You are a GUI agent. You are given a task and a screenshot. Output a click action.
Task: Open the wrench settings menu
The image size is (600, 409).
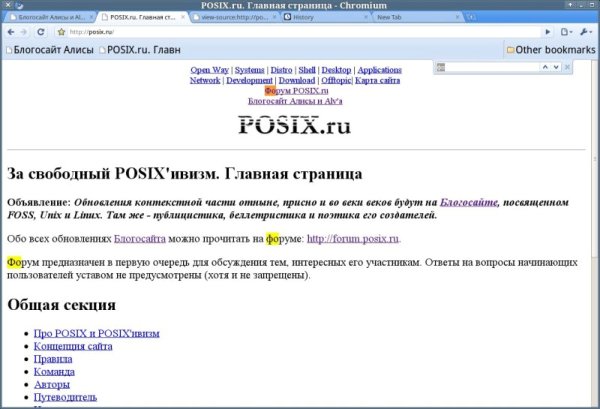pyautogui.click(x=585, y=32)
